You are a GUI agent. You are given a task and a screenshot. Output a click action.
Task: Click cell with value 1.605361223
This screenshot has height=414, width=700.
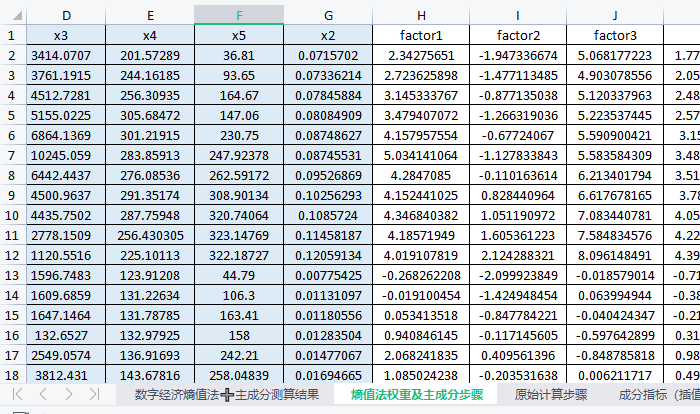(x=518, y=235)
